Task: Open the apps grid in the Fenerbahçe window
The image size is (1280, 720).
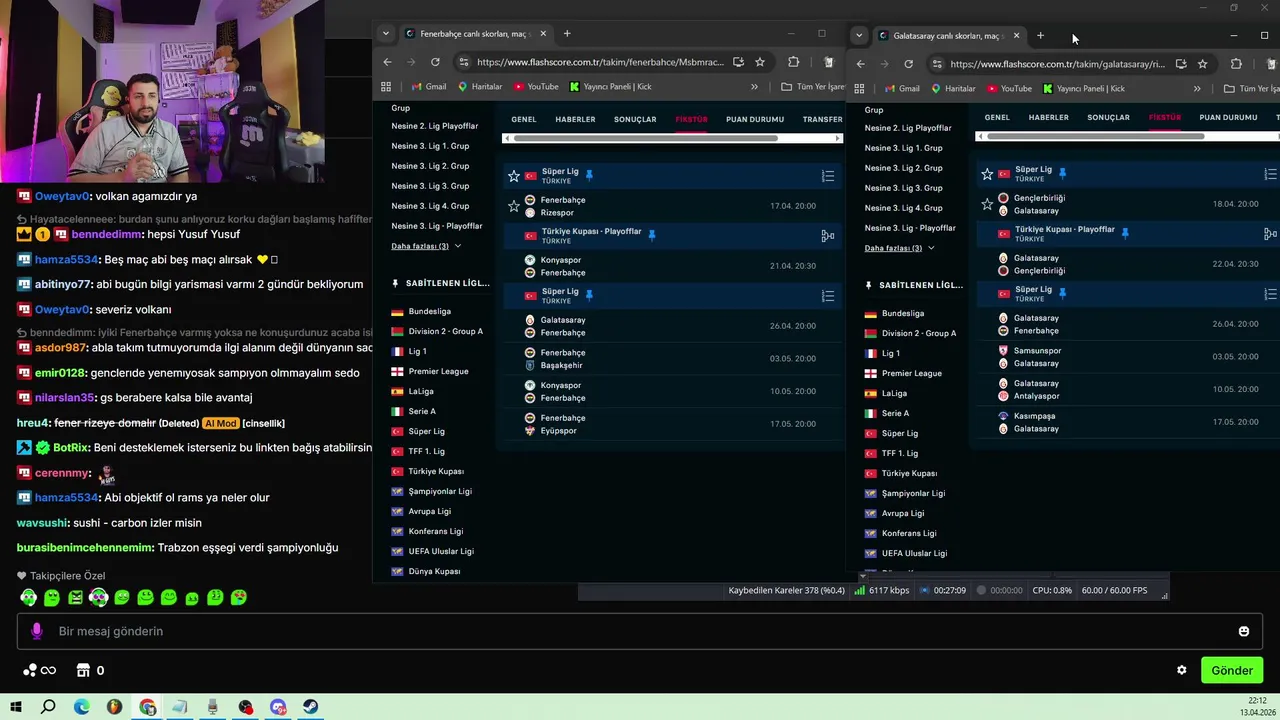Action: 386,87
